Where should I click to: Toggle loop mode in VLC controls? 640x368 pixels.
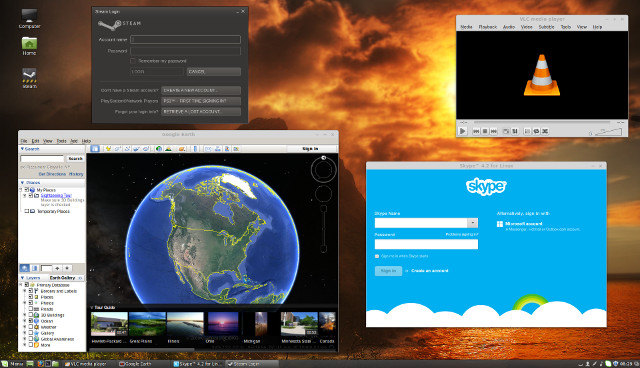(x=536, y=131)
